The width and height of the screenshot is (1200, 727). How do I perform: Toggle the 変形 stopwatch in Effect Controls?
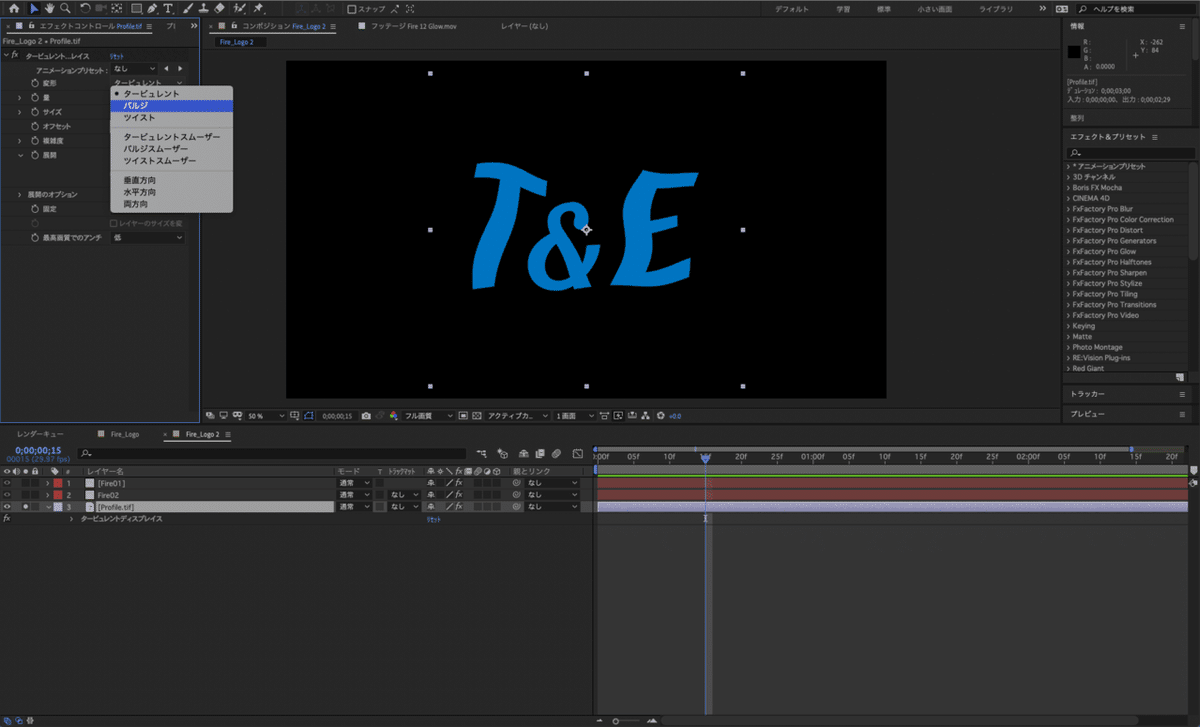pyautogui.click(x=34, y=83)
